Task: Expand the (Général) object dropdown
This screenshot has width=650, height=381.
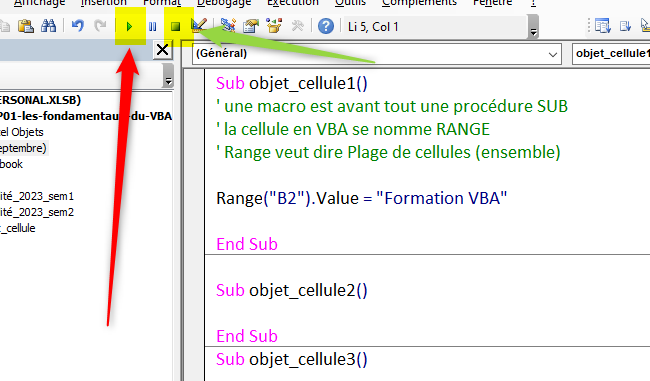Action: pos(376,54)
